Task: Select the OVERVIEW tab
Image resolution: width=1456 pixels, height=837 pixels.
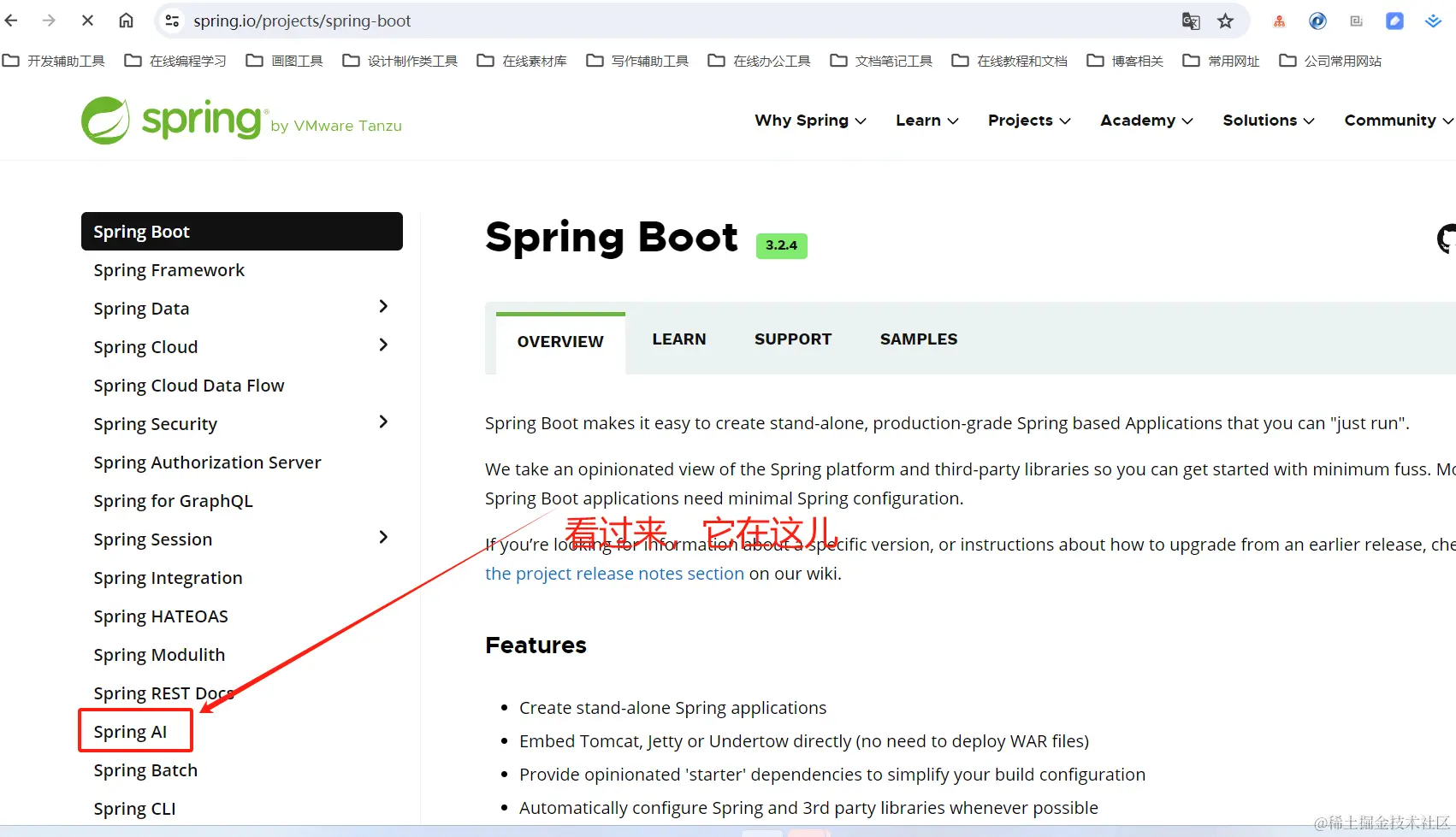Action: (560, 342)
